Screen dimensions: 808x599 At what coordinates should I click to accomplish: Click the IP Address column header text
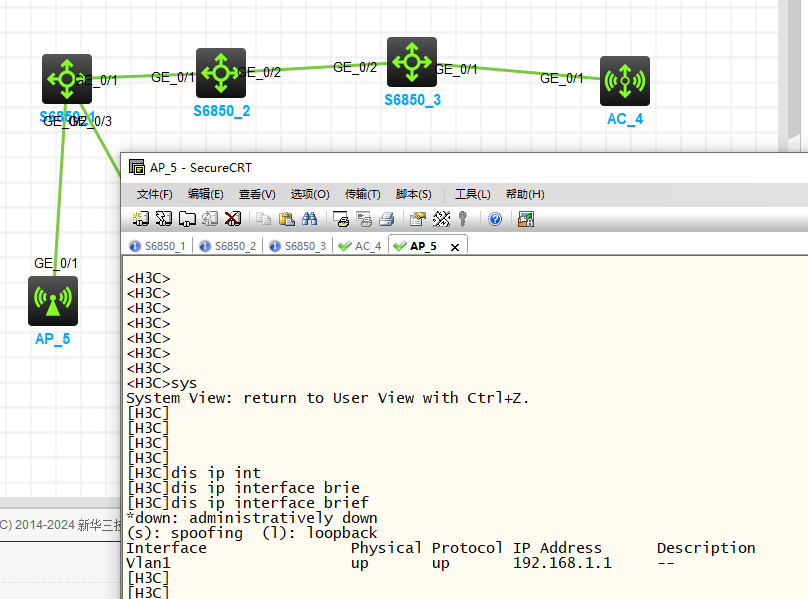click(x=557, y=548)
